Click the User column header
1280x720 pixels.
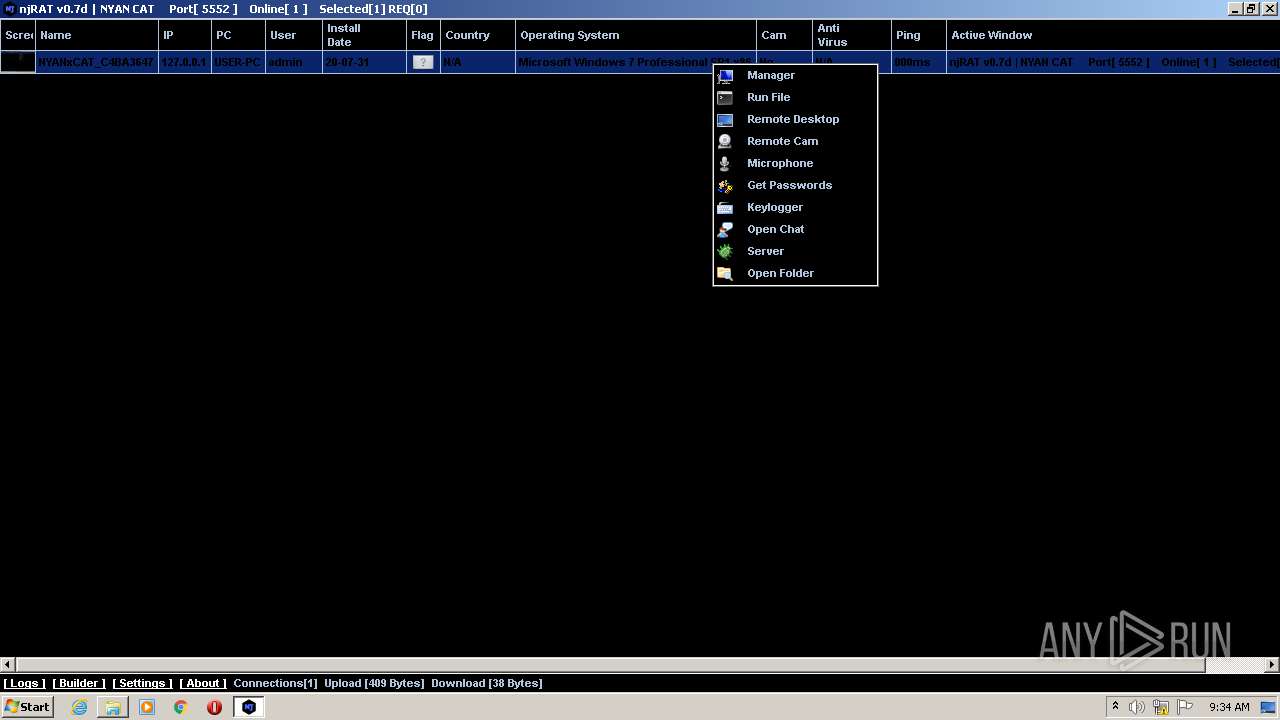294,35
